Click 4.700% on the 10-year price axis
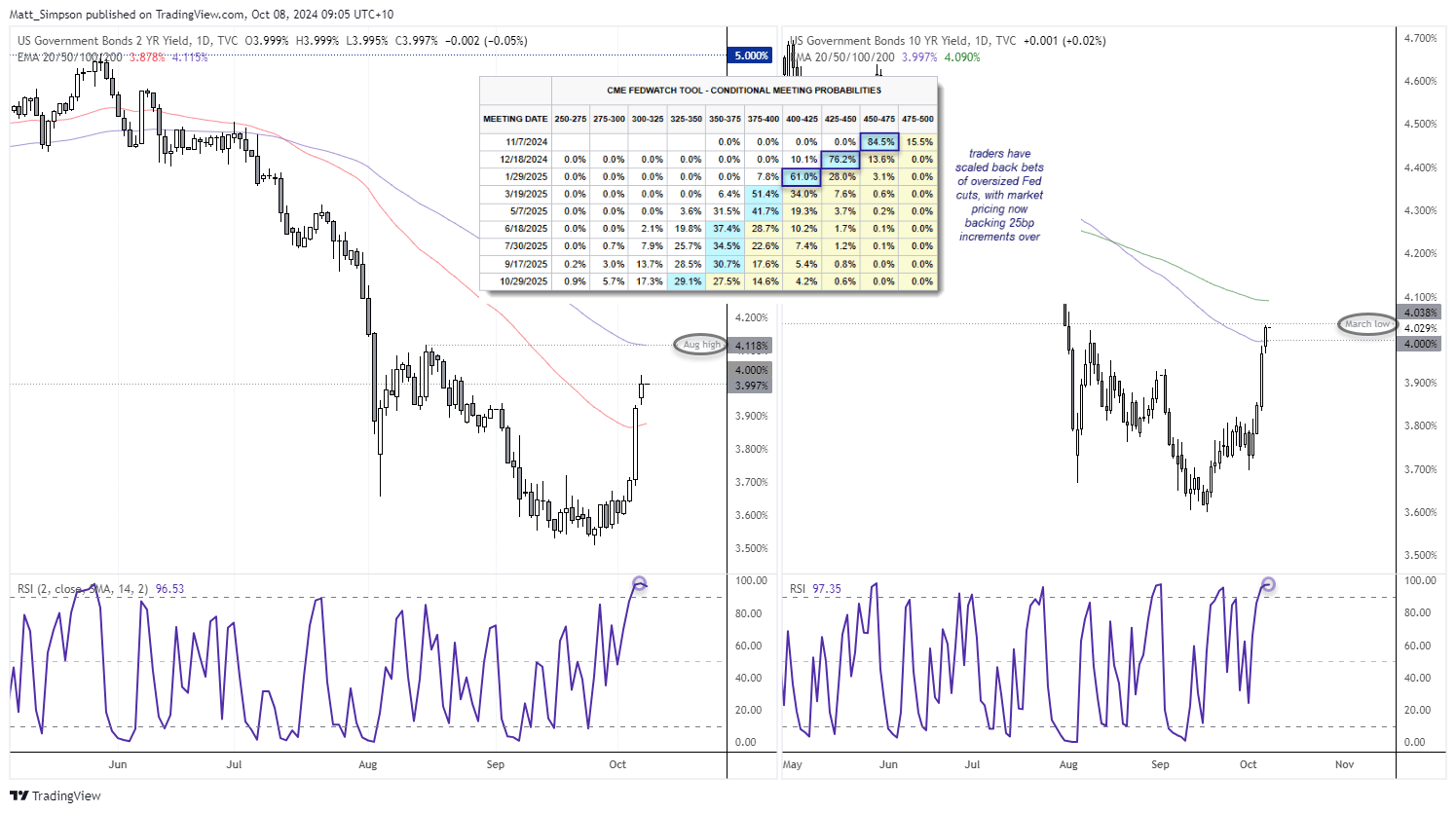 tap(1420, 38)
